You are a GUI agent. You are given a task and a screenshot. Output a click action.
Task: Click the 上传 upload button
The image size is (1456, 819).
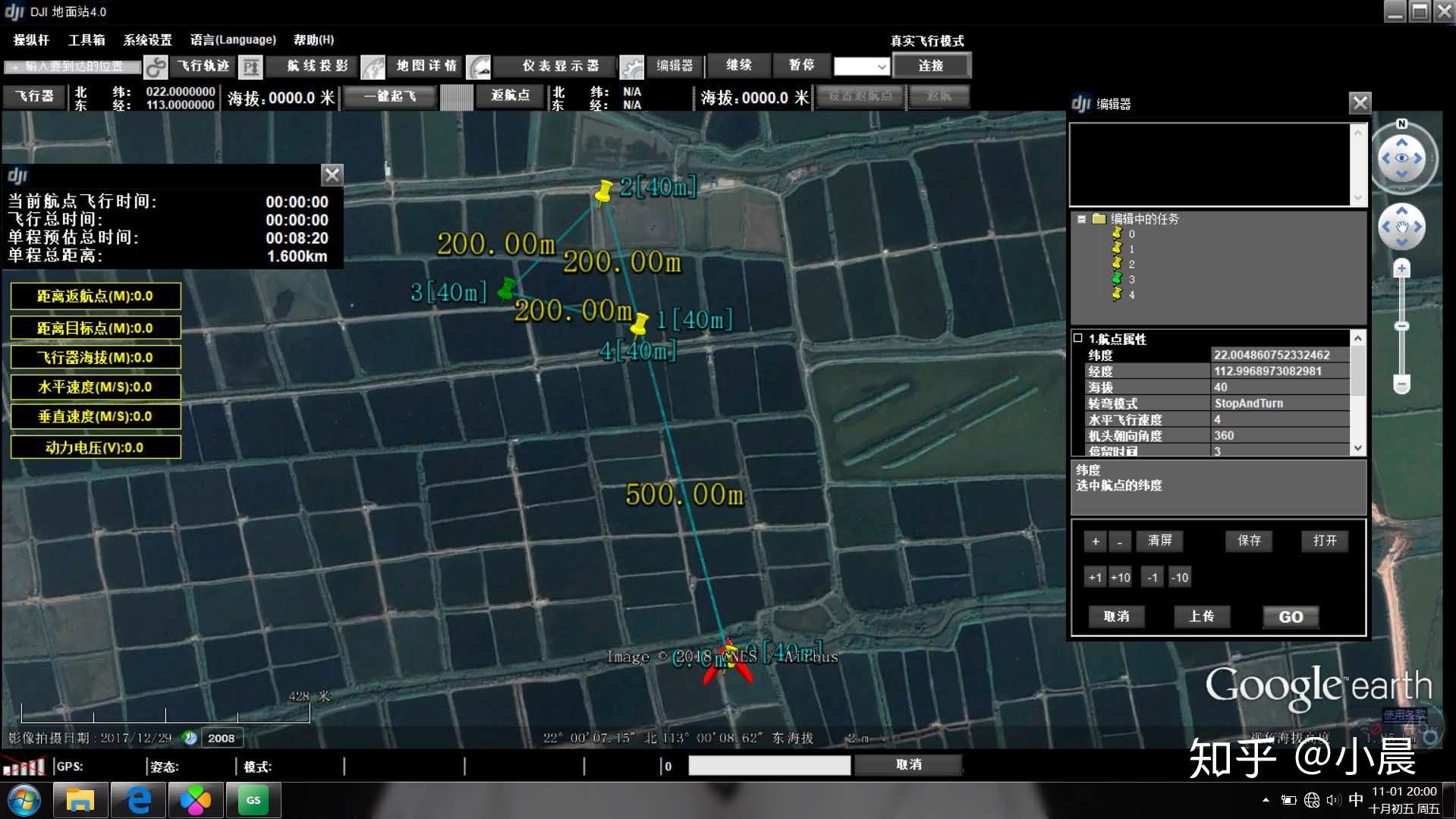click(x=1201, y=617)
